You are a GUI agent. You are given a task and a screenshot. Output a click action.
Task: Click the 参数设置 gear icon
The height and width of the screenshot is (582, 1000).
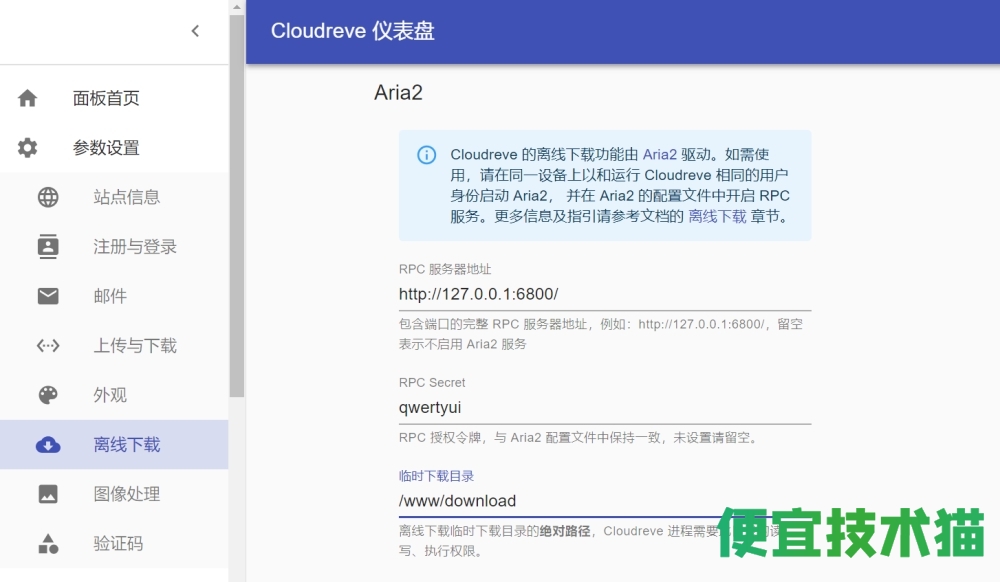[27, 147]
